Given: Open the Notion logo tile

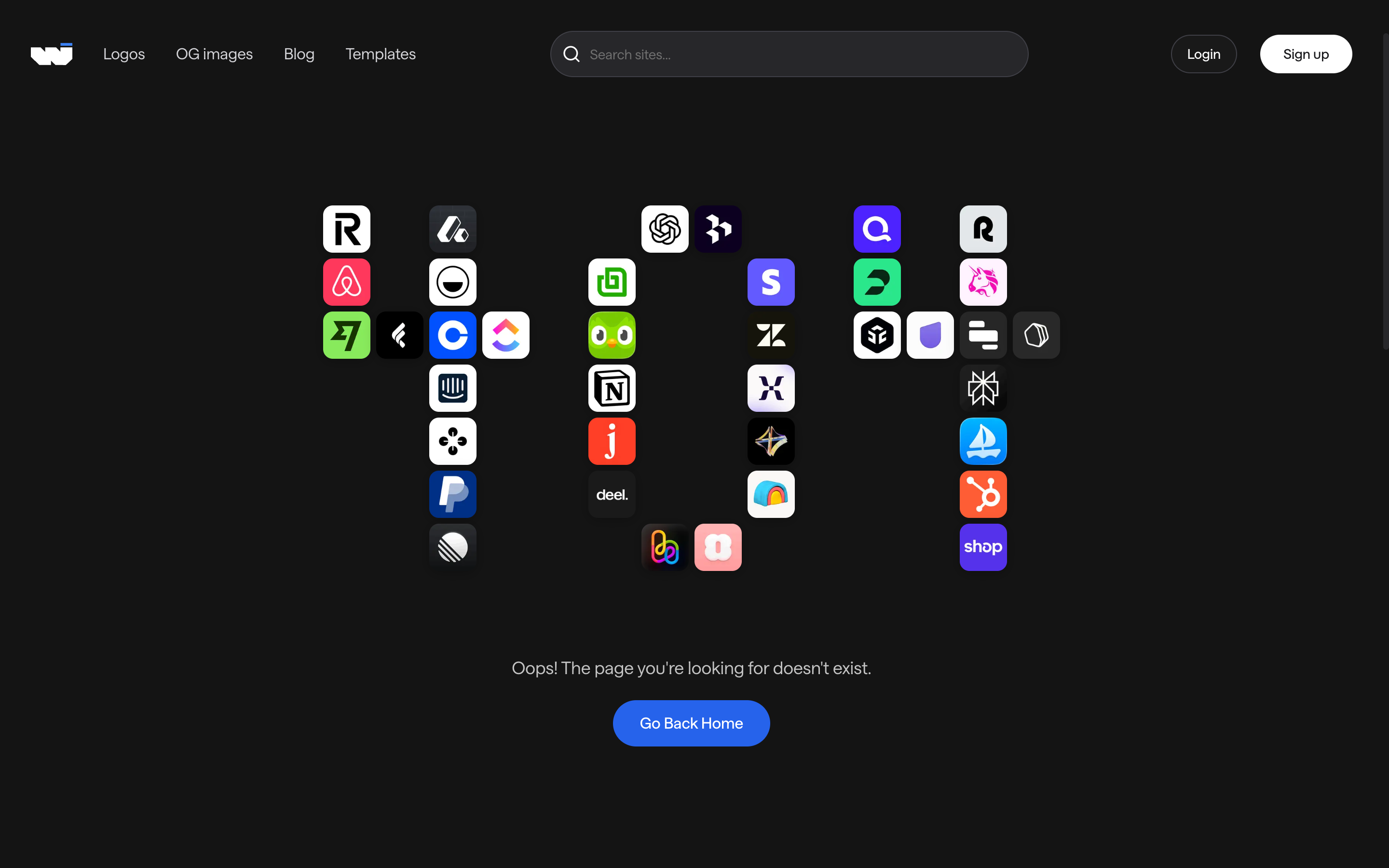Looking at the screenshot, I should pyautogui.click(x=611, y=388).
